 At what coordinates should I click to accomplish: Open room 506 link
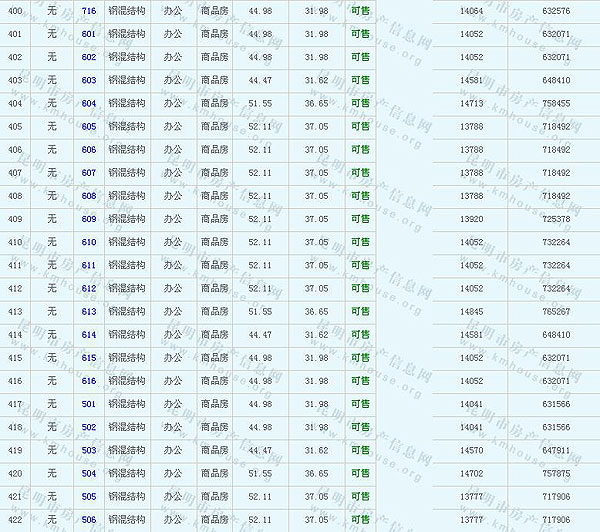tap(89, 520)
